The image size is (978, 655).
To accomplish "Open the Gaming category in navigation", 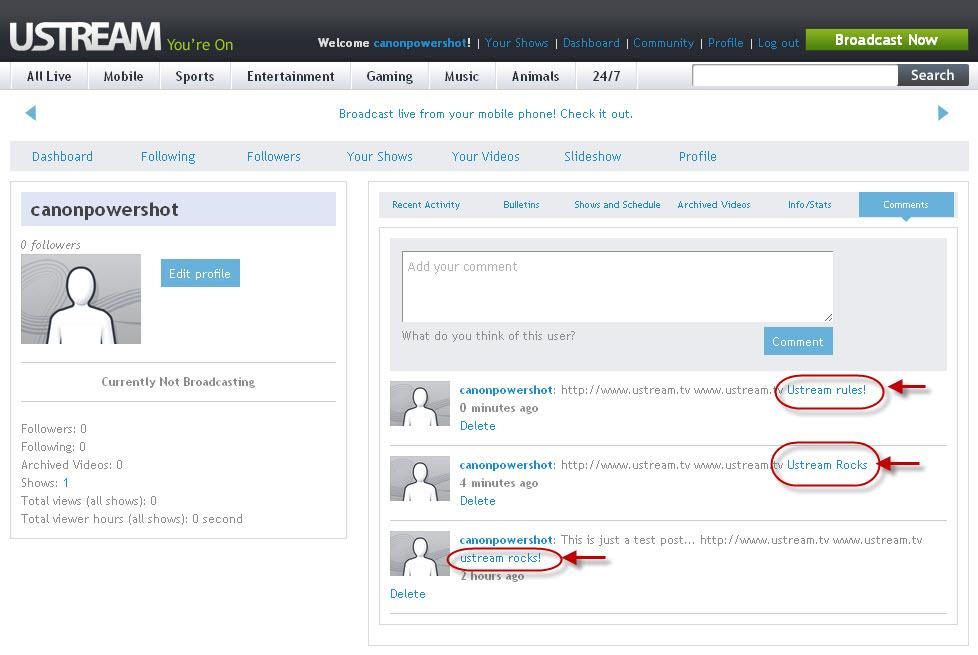I will pos(389,76).
